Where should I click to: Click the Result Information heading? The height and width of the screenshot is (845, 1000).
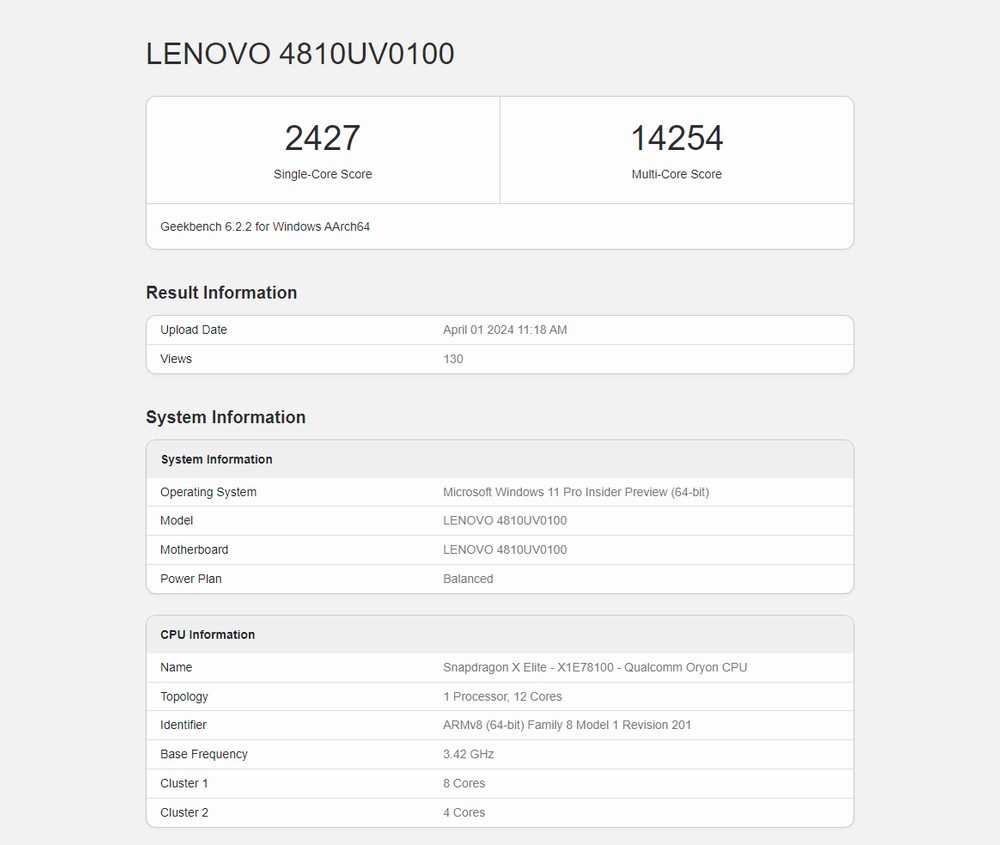(221, 293)
